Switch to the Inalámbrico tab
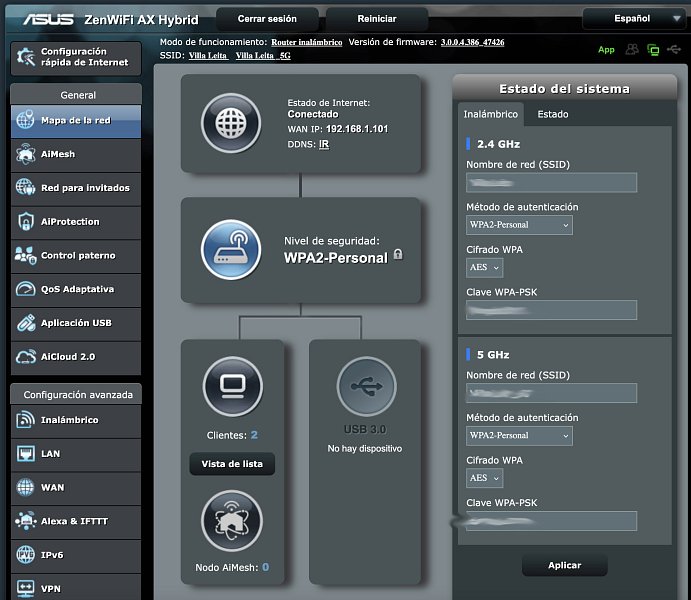This screenshot has height=600, width=691. [x=490, y=115]
